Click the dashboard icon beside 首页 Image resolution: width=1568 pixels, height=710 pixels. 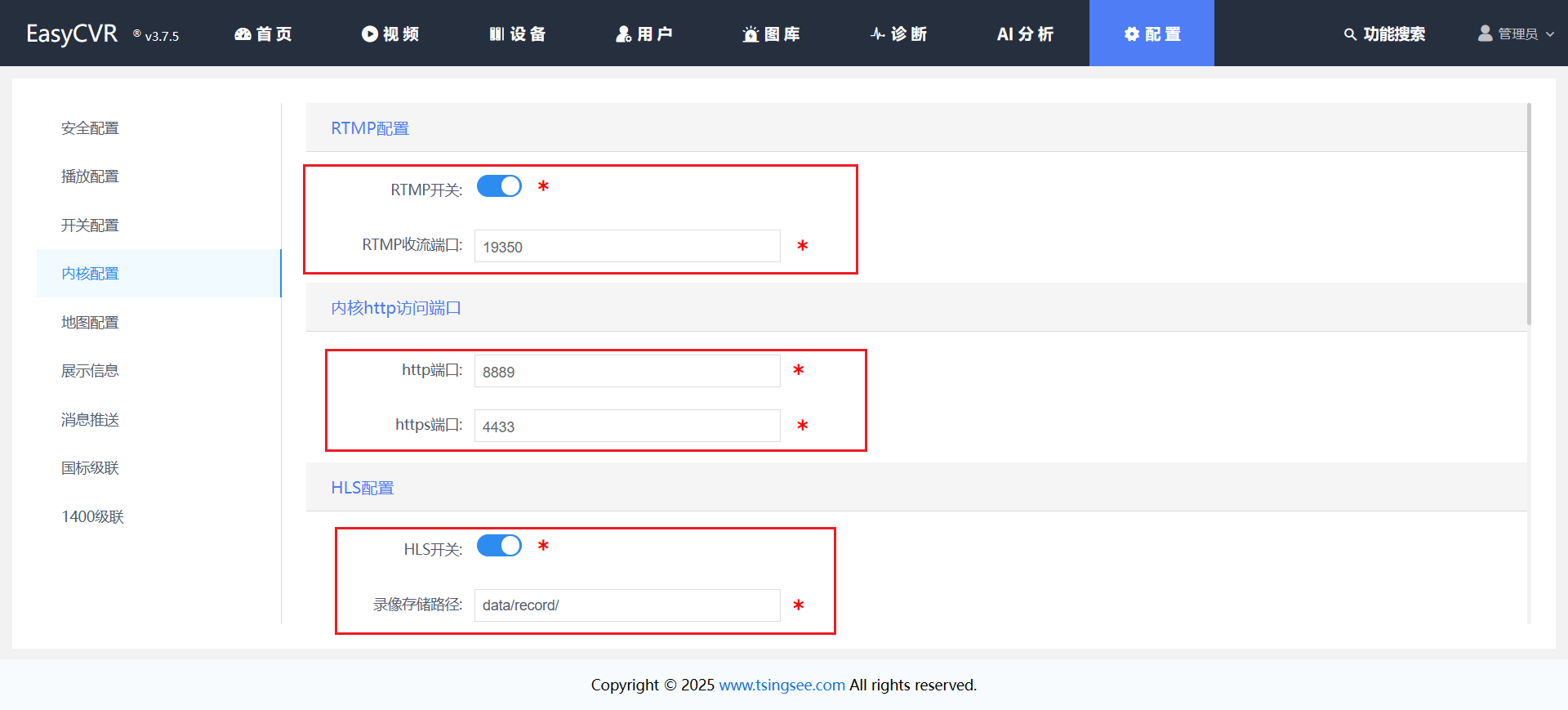243,33
